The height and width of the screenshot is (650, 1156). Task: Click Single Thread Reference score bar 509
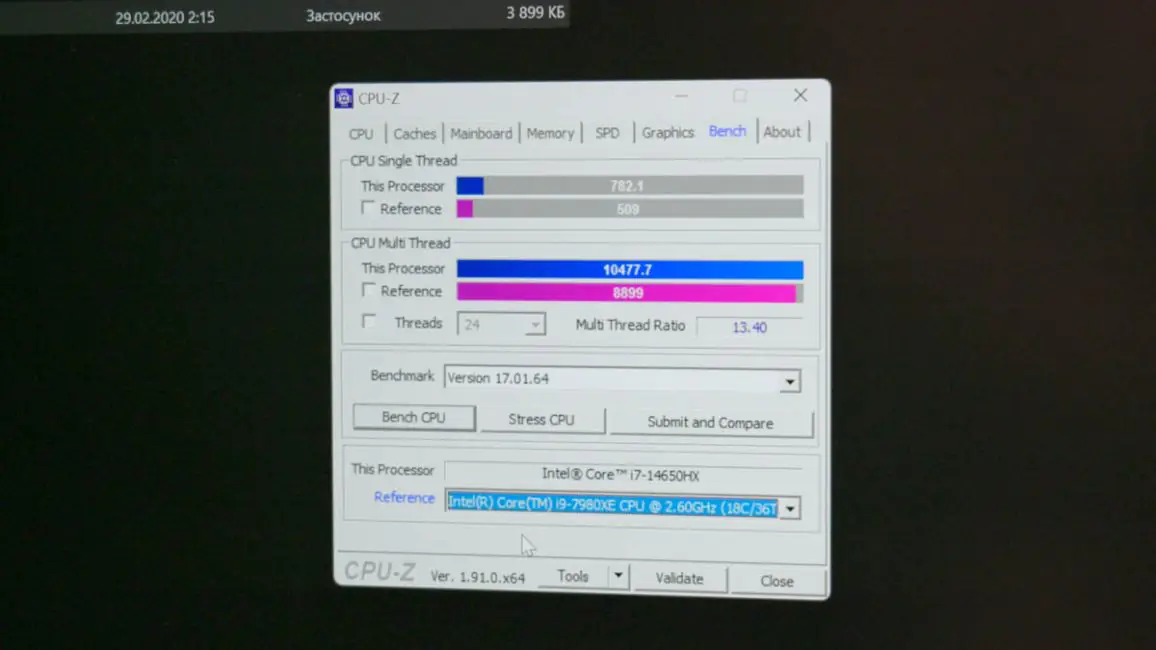pyautogui.click(x=630, y=209)
